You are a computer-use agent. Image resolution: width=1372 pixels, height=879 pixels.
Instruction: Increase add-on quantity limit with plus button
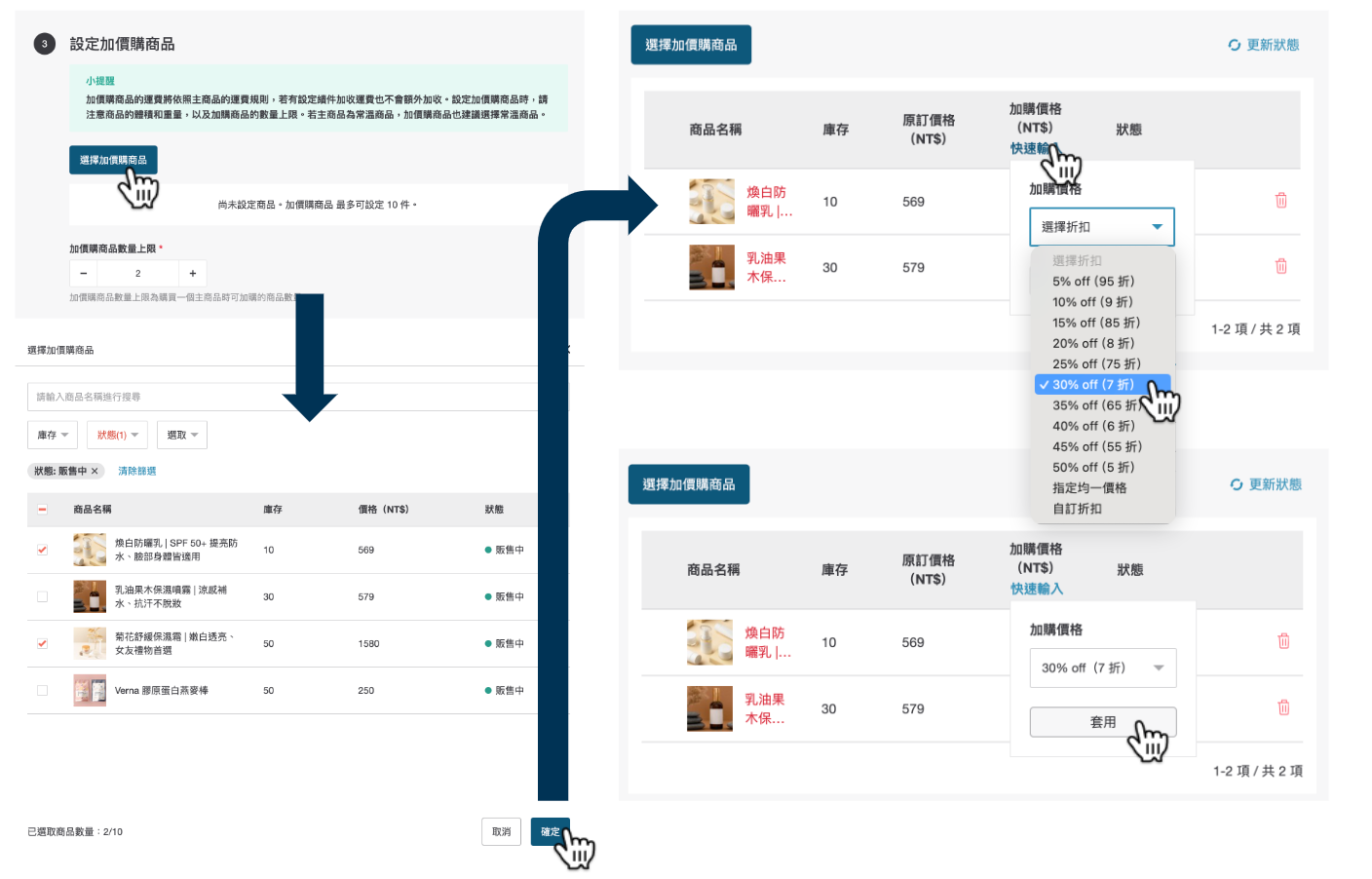(x=193, y=274)
